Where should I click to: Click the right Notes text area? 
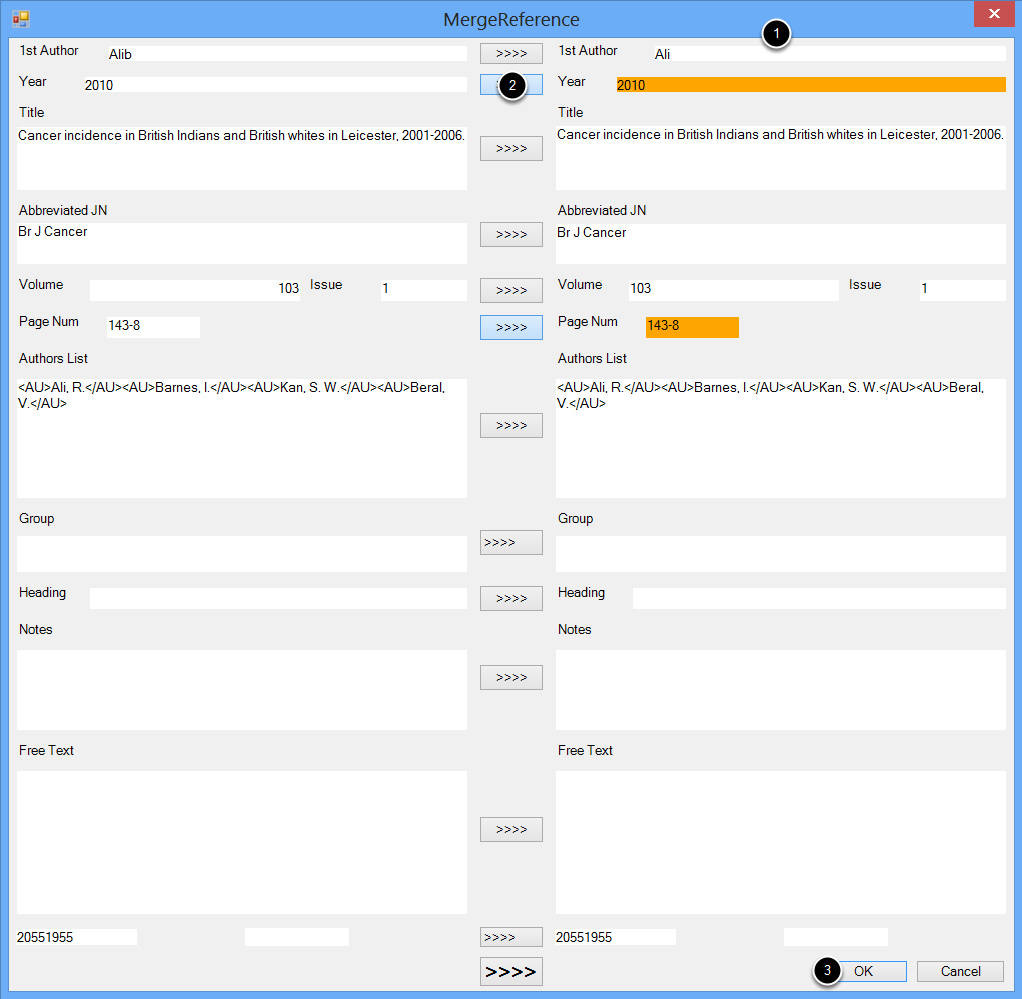pos(780,689)
